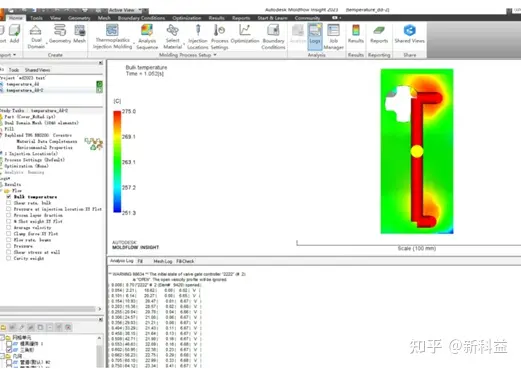
Task: Open the Active View dropdown
Action: tap(140, 10)
